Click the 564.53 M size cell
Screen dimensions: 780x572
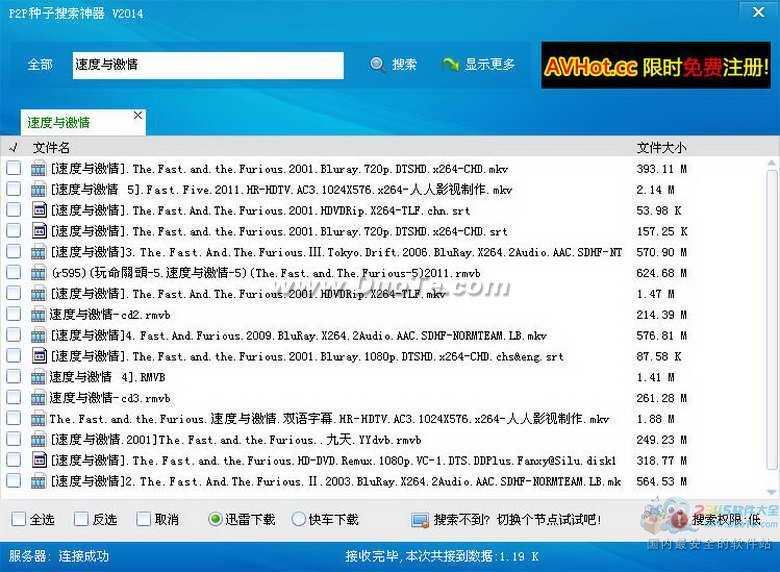tap(662, 481)
